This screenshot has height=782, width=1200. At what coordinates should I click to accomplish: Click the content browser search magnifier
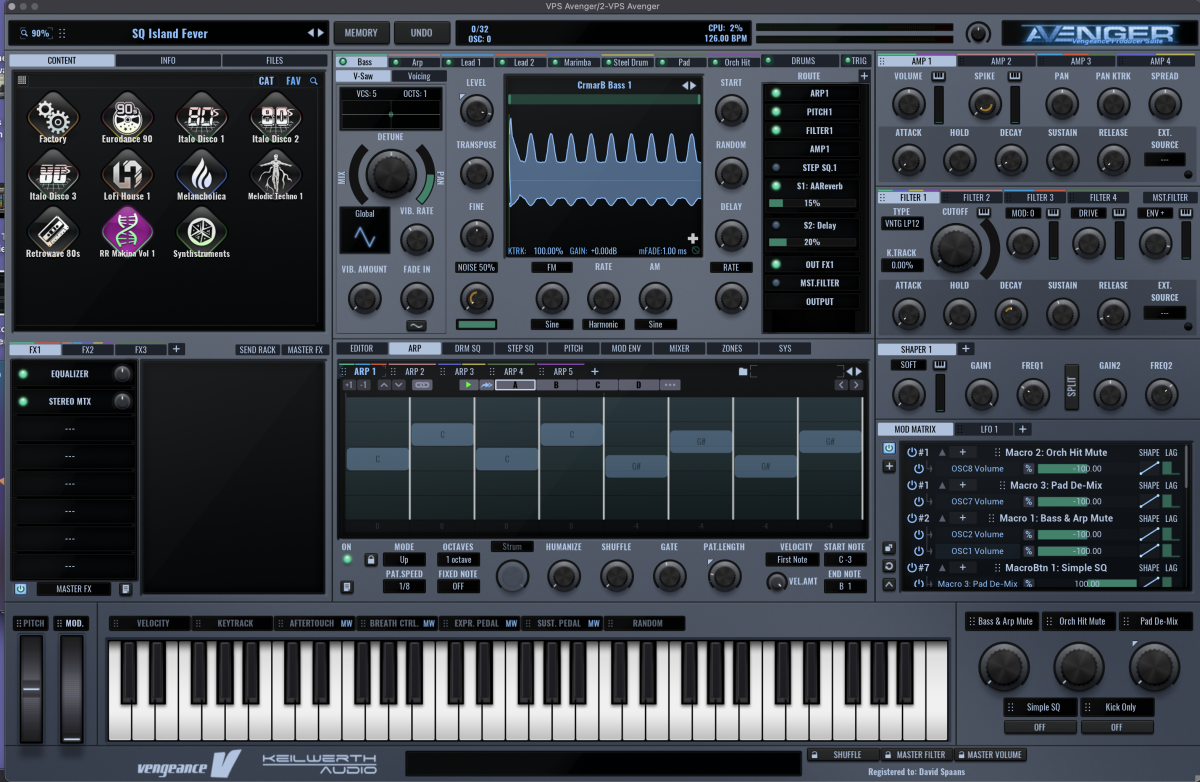[x=314, y=81]
